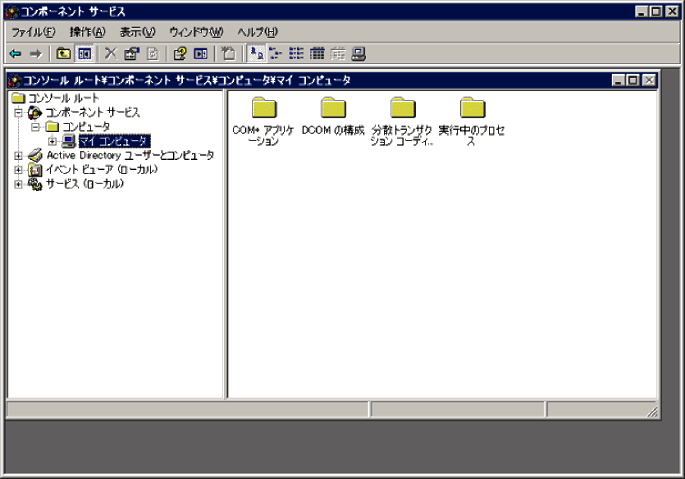
Task: Switch to small icons view
Action: tap(275, 54)
